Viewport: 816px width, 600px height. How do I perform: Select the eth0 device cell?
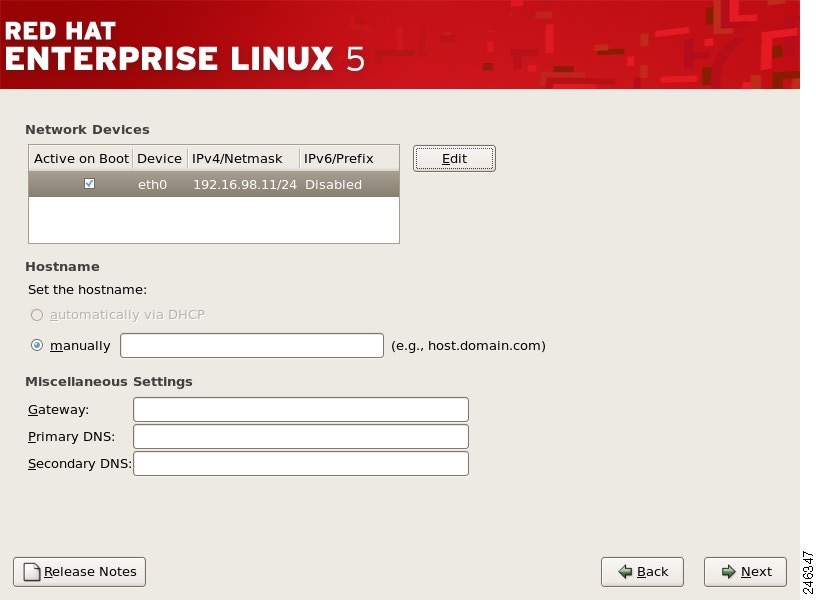click(152, 184)
